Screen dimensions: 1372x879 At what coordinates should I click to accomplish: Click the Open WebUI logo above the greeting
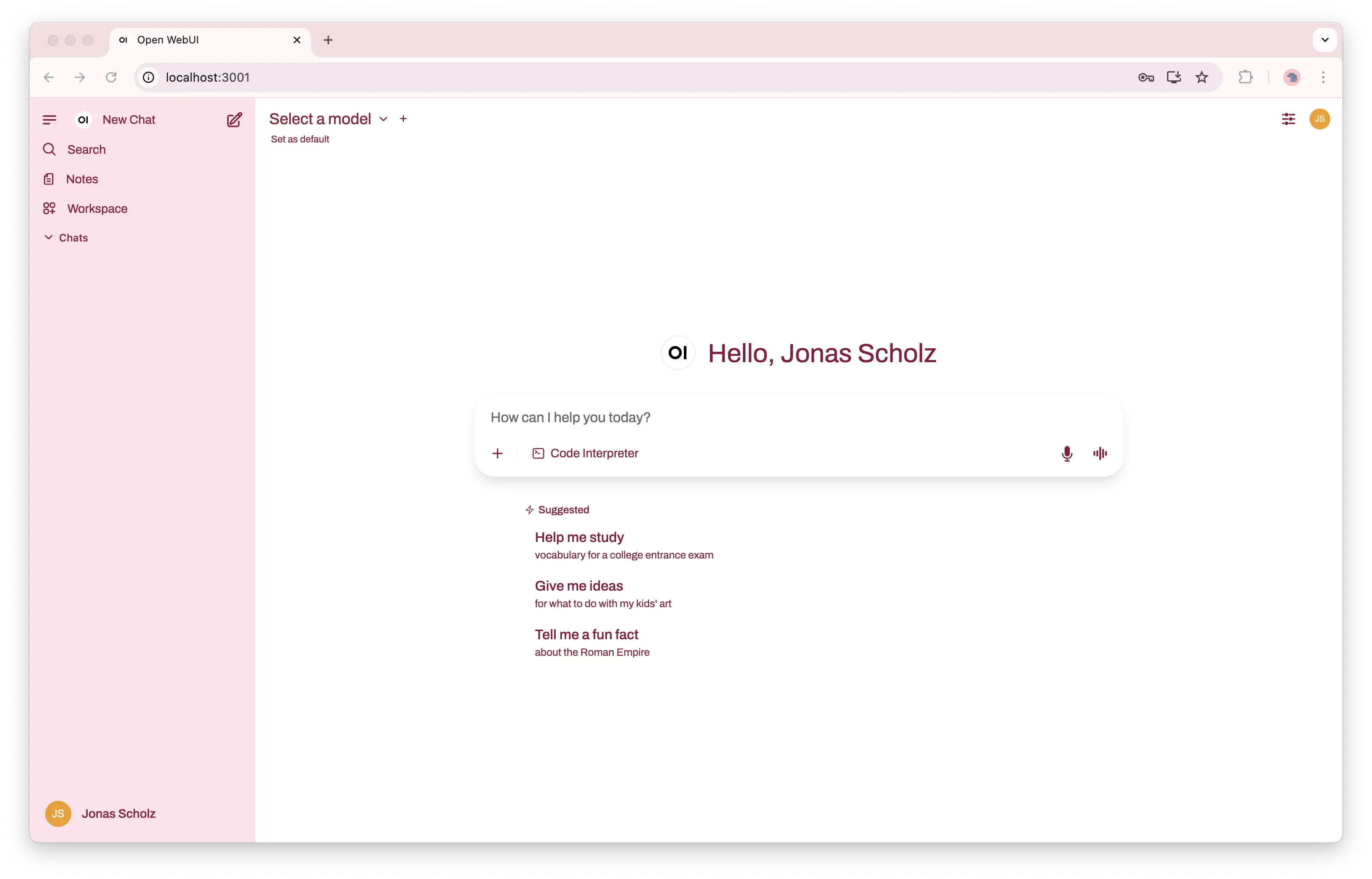678,352
